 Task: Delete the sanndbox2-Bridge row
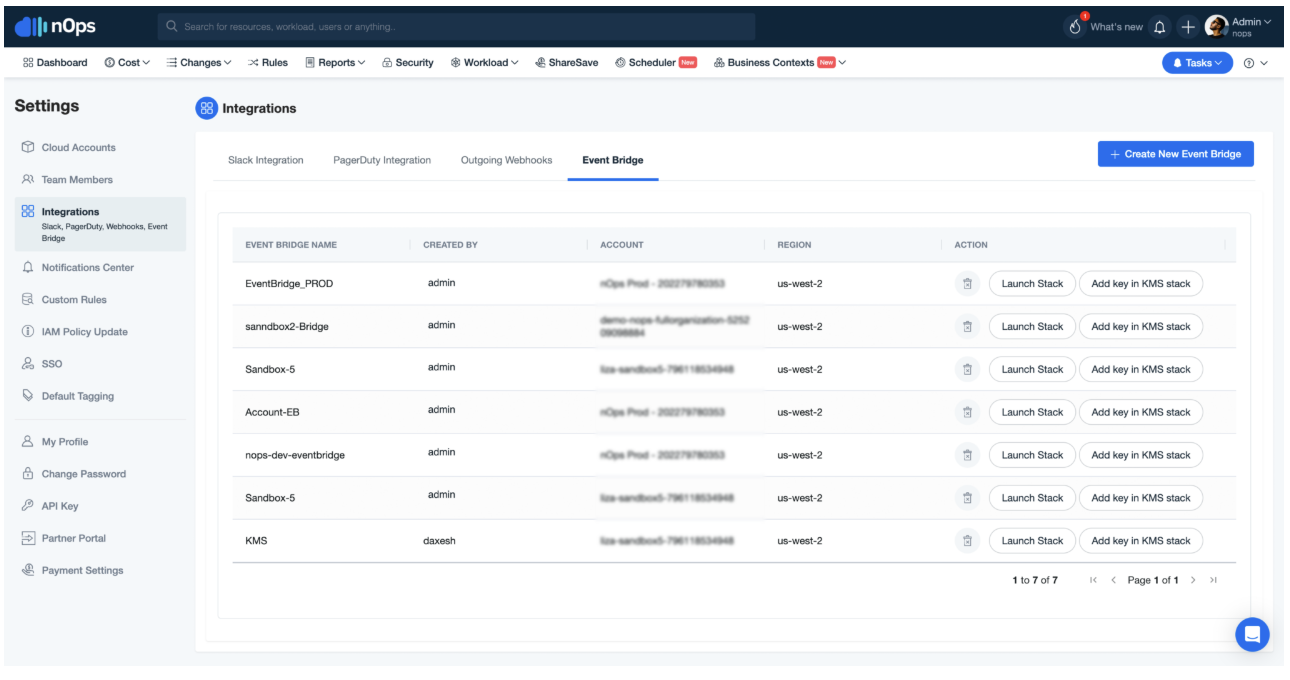click(x=967, y=327)
